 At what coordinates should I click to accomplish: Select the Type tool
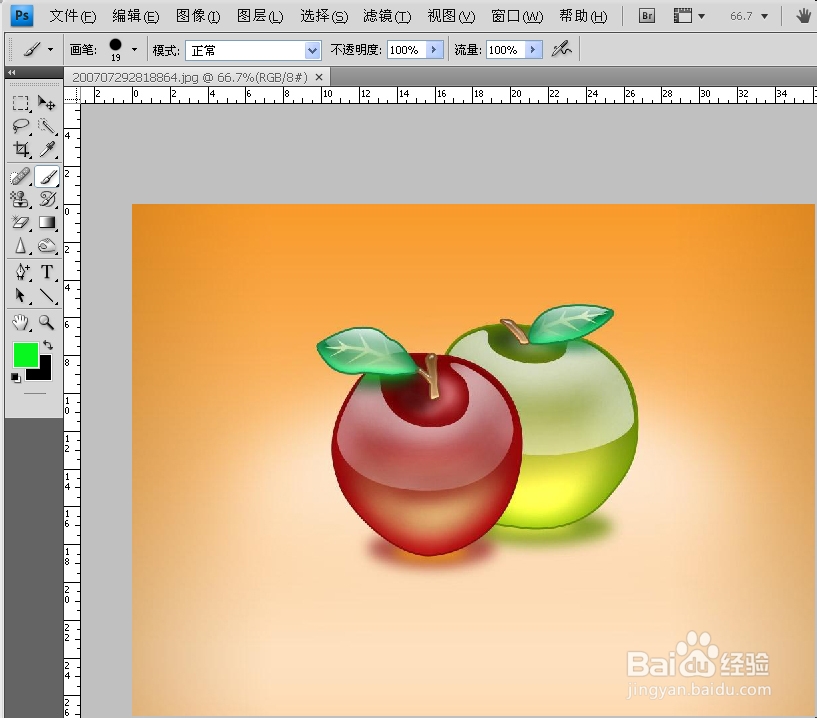click(47, 272)
